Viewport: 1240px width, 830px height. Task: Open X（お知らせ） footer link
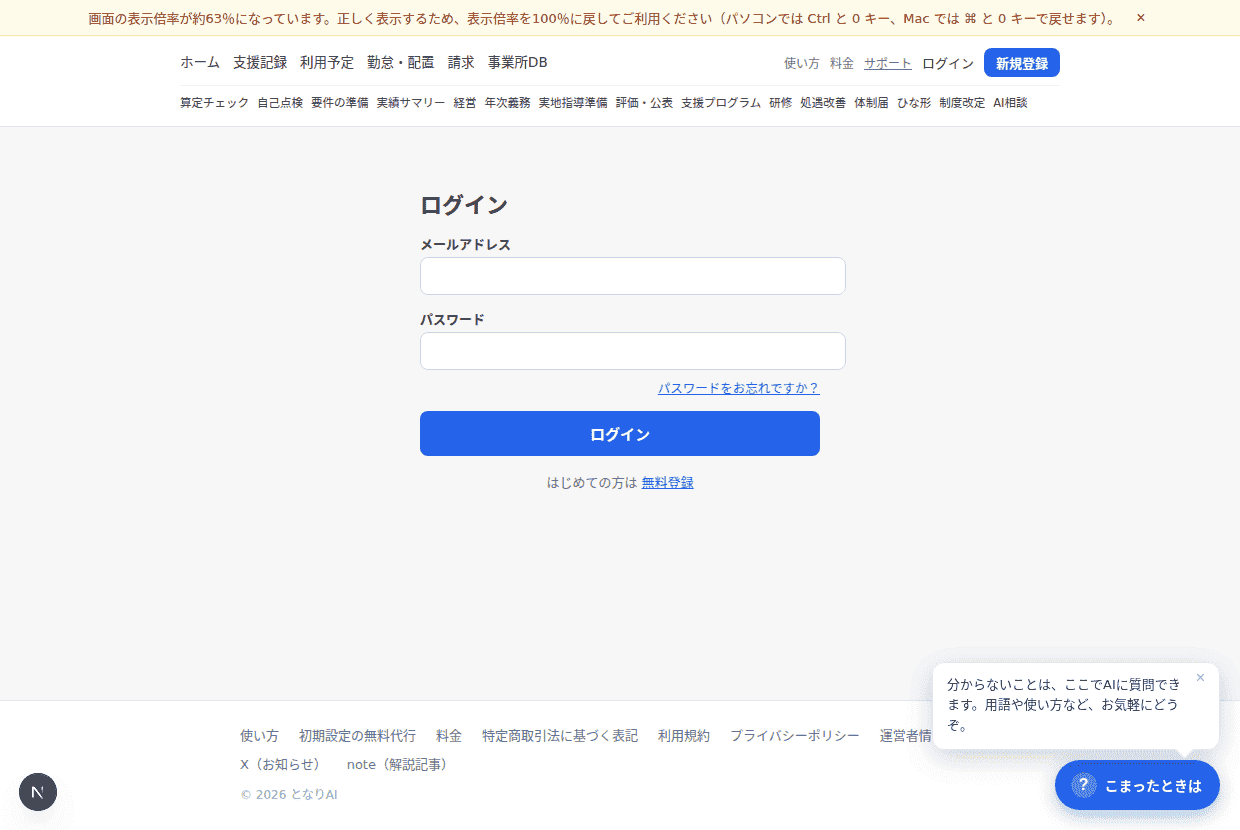[x=284, y=765]
